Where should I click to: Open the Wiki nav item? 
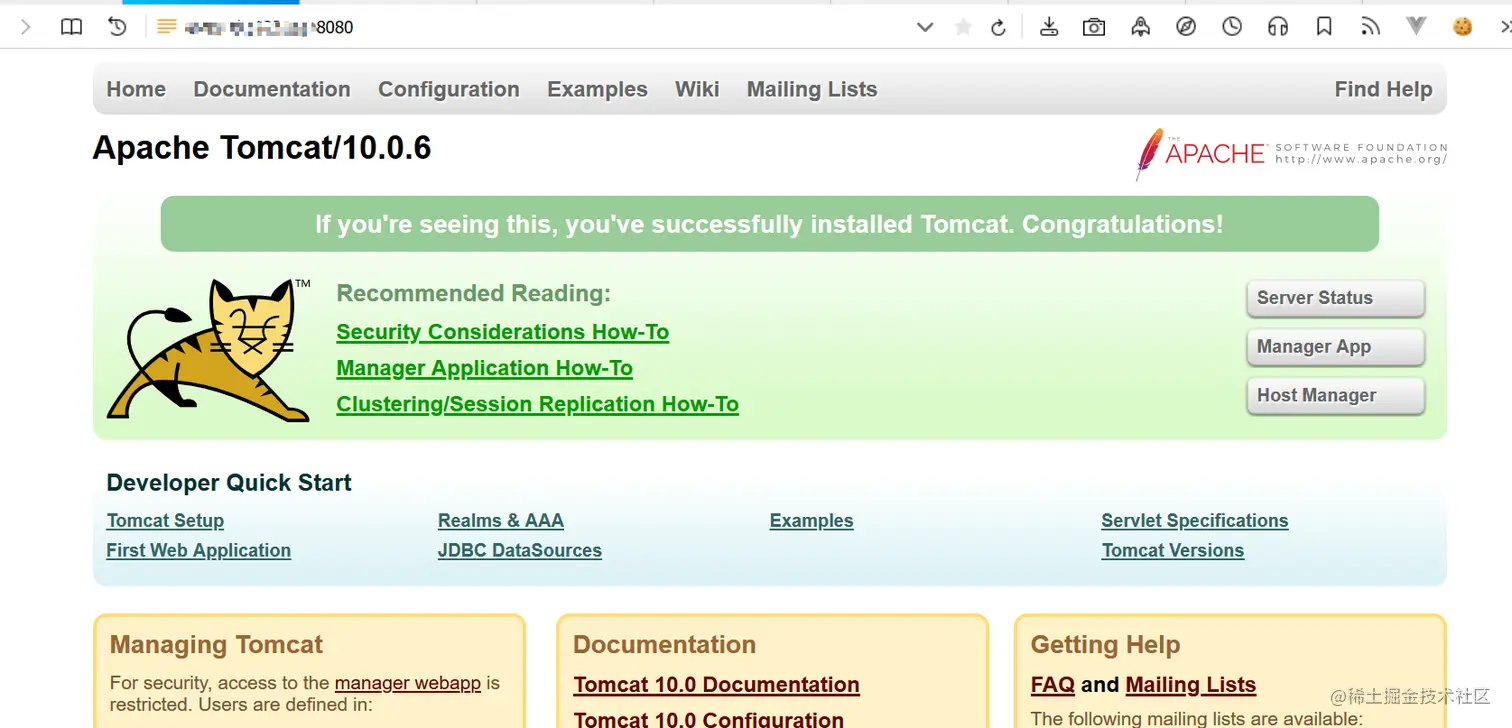click(697, 89)
